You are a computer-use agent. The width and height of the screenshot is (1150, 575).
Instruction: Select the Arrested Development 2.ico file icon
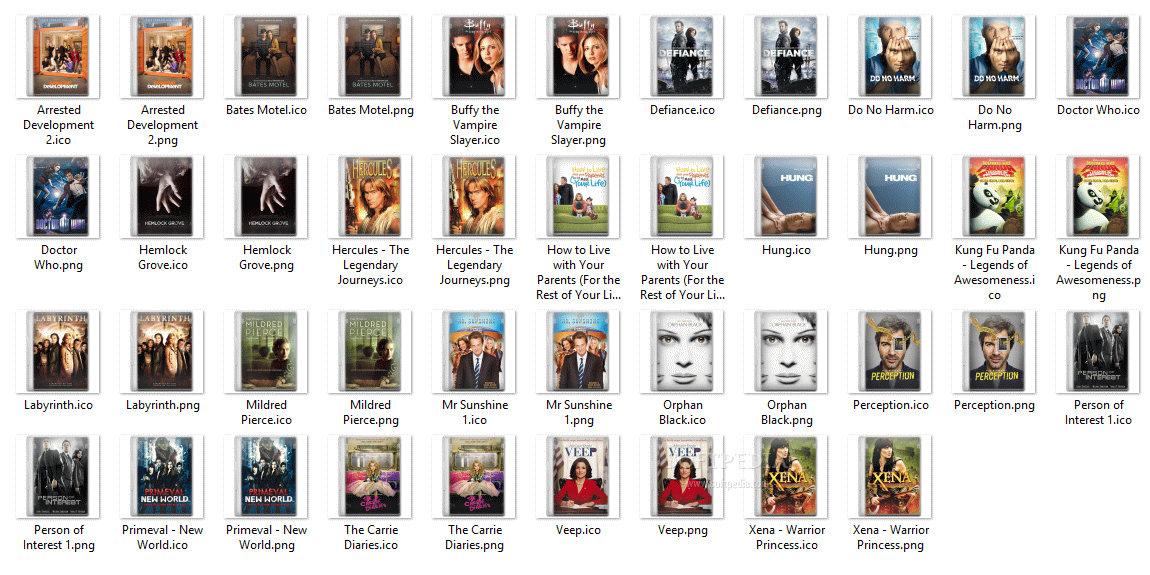point(59,56)
